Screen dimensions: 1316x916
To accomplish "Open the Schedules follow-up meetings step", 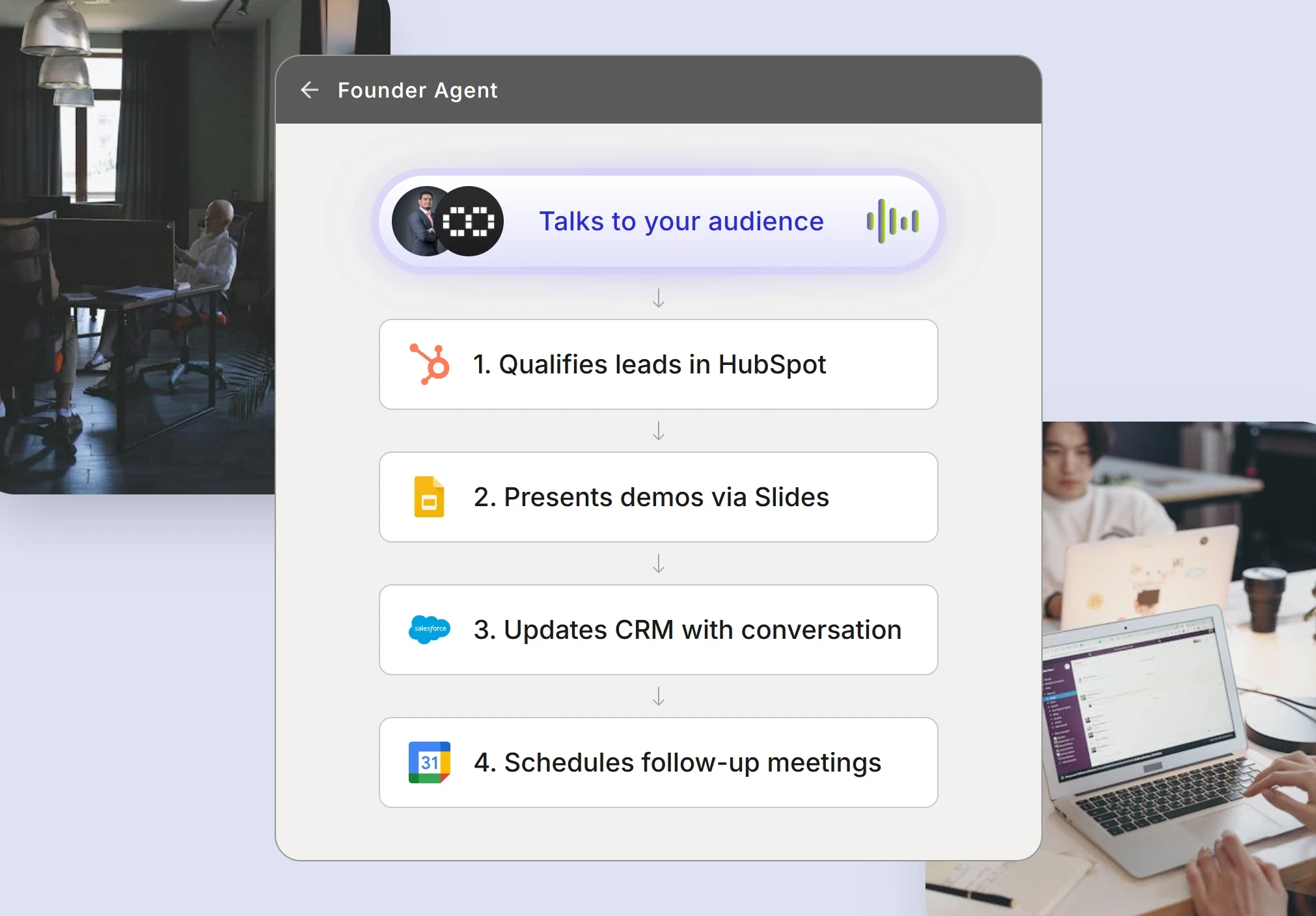I will [659, 762].
